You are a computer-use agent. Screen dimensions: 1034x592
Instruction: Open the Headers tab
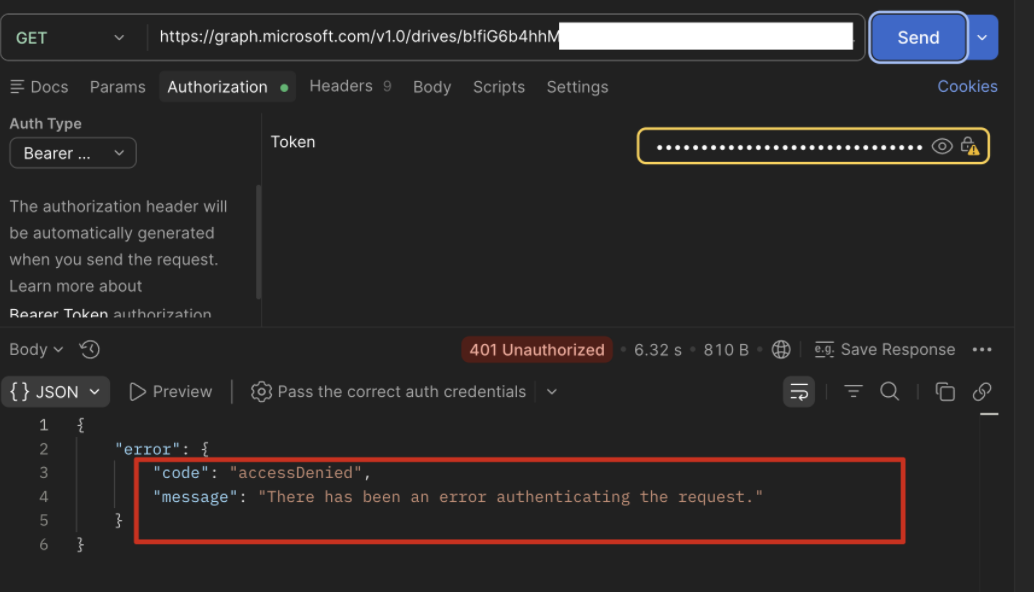click(350, 86)
